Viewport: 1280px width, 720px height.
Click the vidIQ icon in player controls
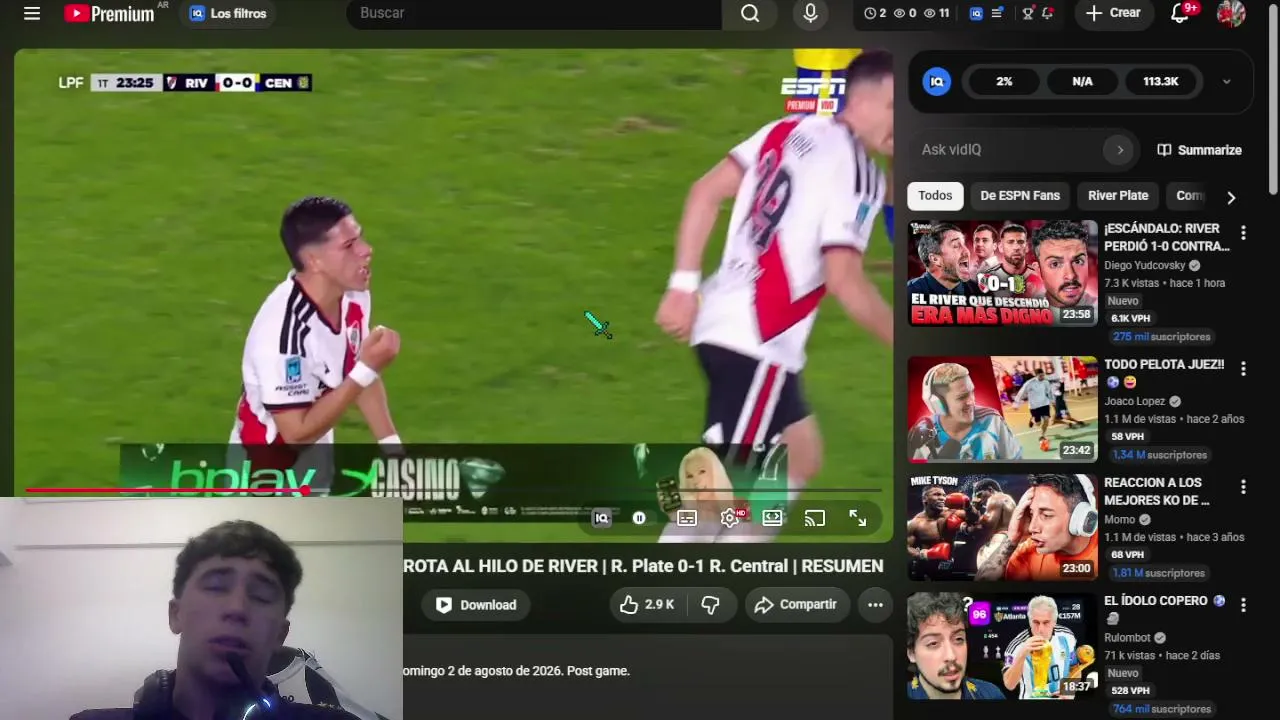point(601,518)
